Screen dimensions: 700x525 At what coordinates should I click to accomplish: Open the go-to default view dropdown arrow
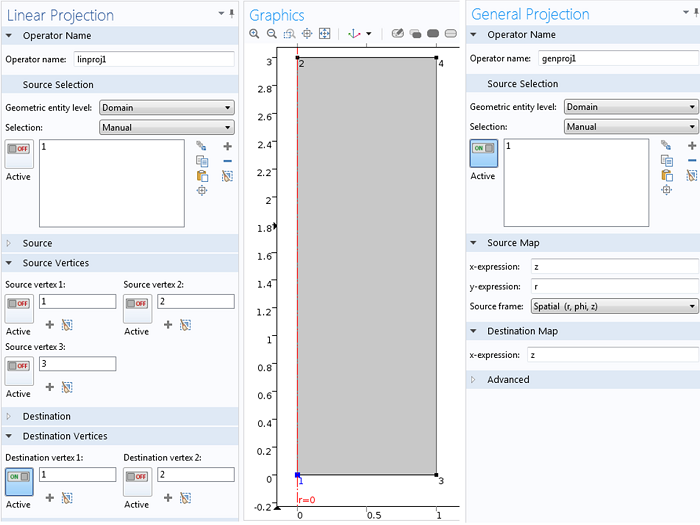pyautogui.click(x=368, y=34)
